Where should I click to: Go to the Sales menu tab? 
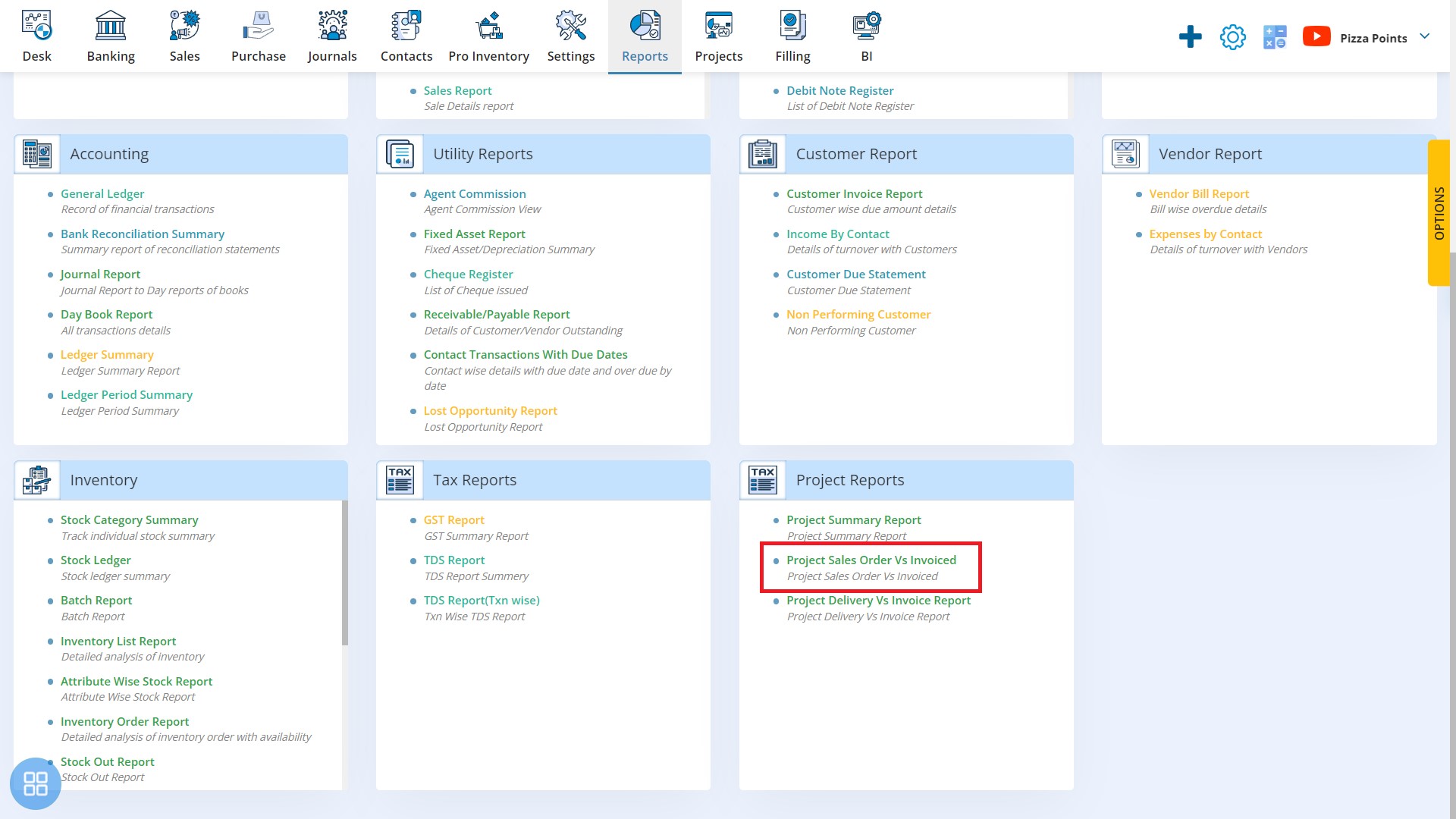point(184,56)
